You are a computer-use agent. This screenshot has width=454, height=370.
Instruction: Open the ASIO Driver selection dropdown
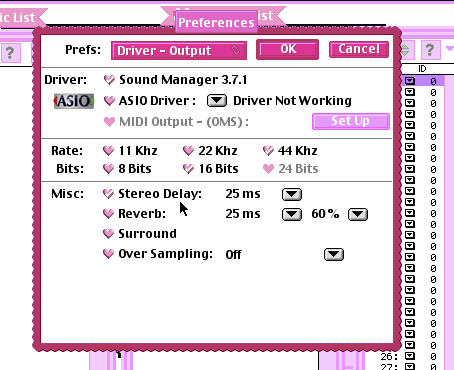[x=217, y=101]
